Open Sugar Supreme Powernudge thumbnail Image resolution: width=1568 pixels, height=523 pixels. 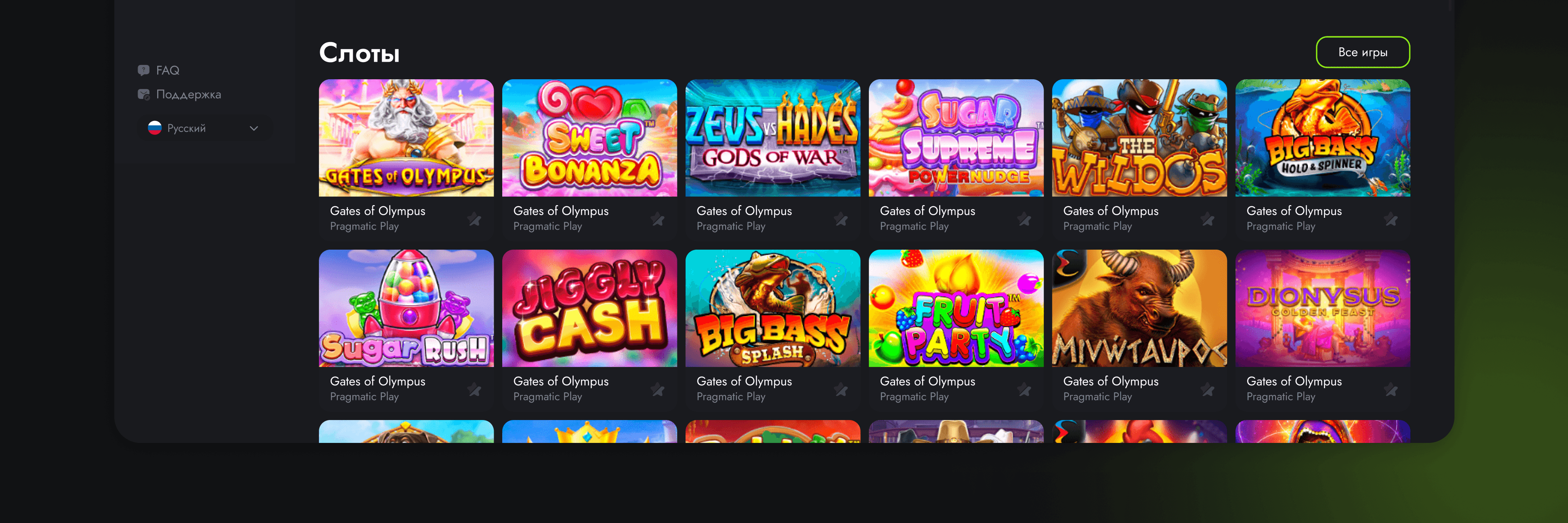point(955,138)
